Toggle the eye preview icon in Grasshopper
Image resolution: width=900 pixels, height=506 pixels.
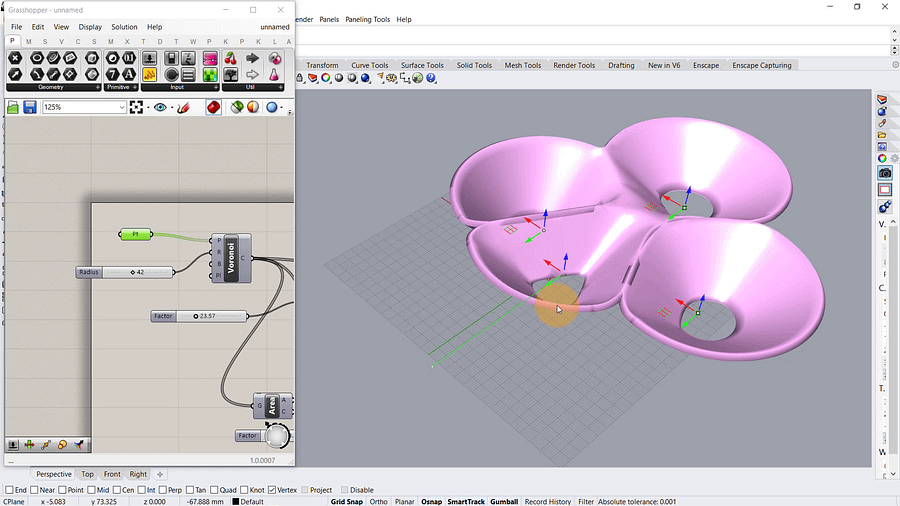(160, 107)
